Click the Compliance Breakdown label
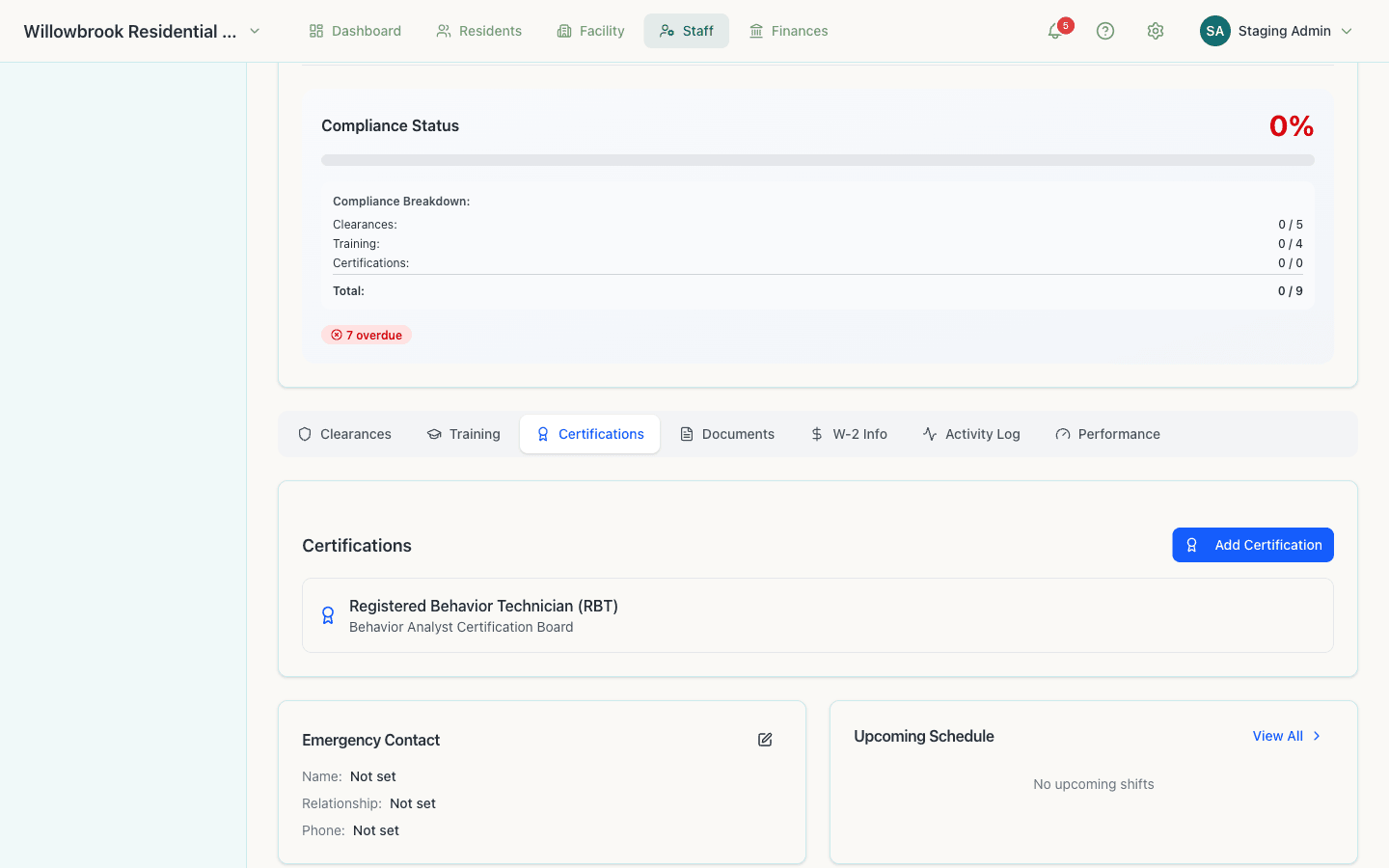 point(401,202)
